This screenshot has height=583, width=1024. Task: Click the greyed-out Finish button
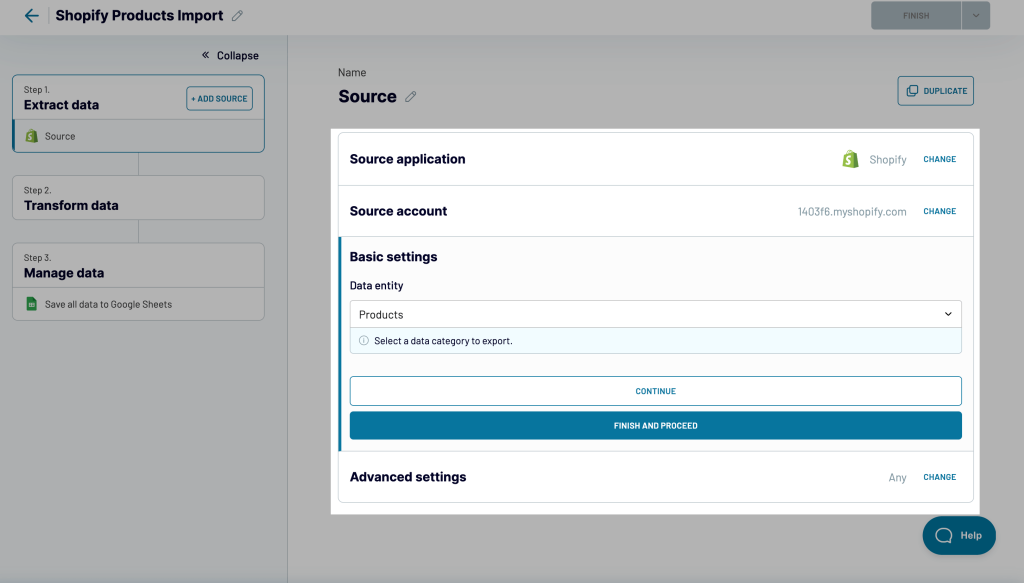click(916, 16)
